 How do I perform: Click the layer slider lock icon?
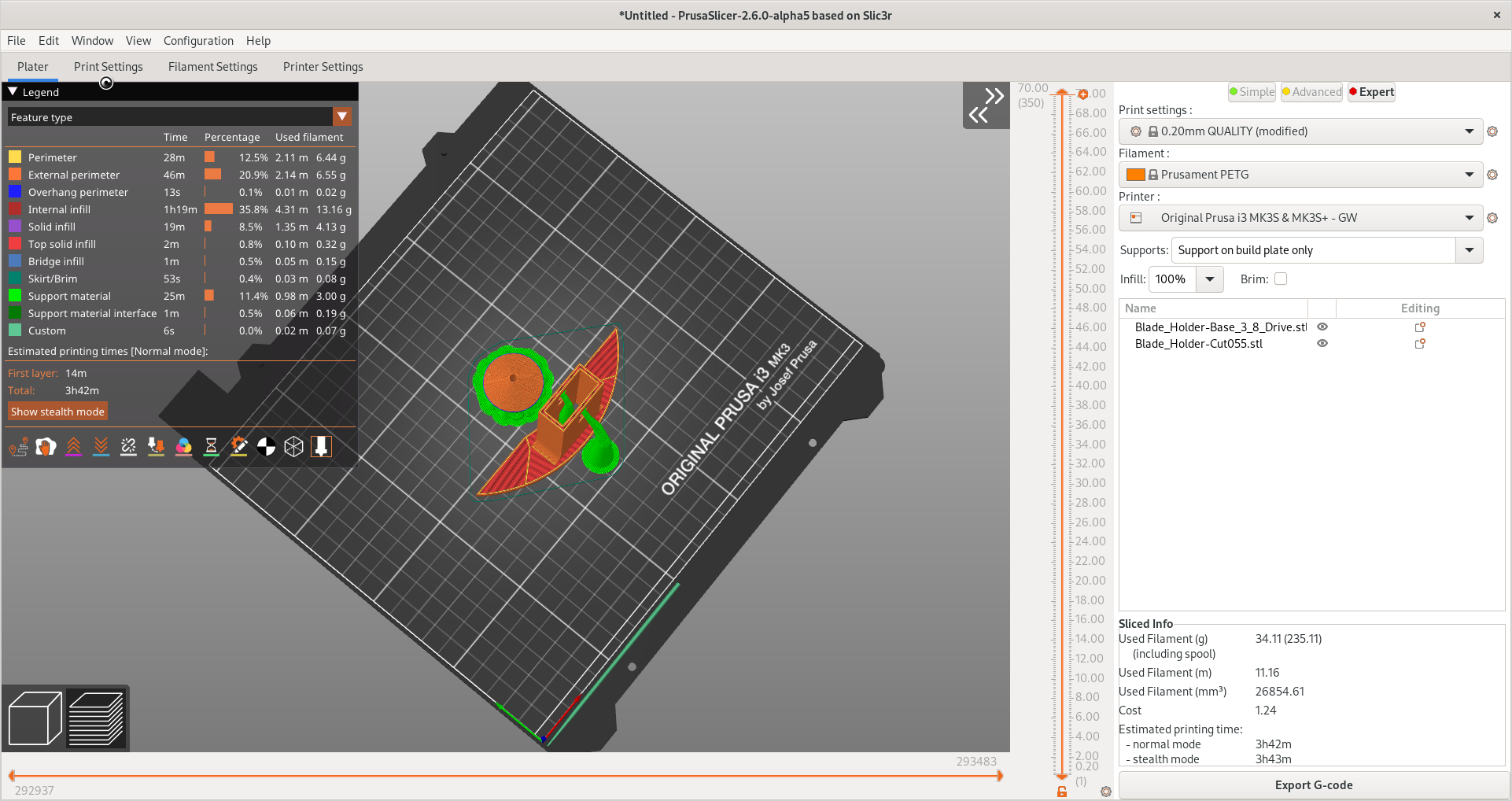(x=1062, y=792)
